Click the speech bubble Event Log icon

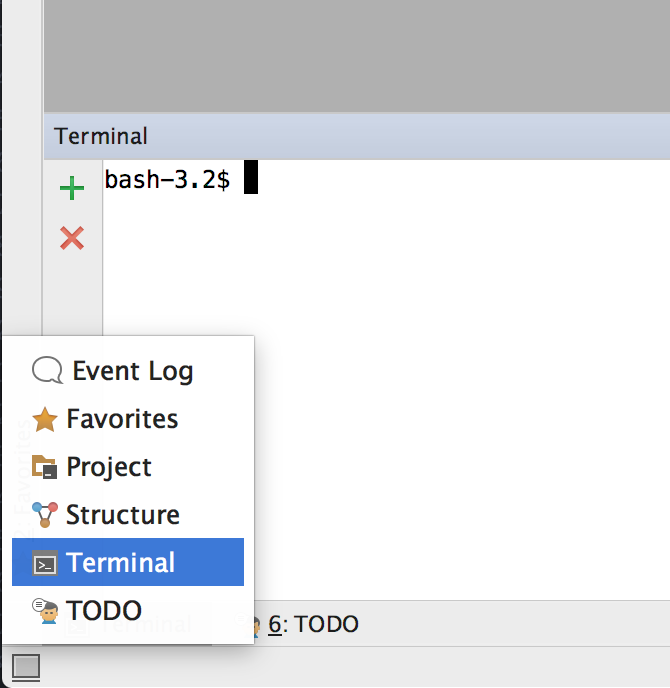pos(47,370)
